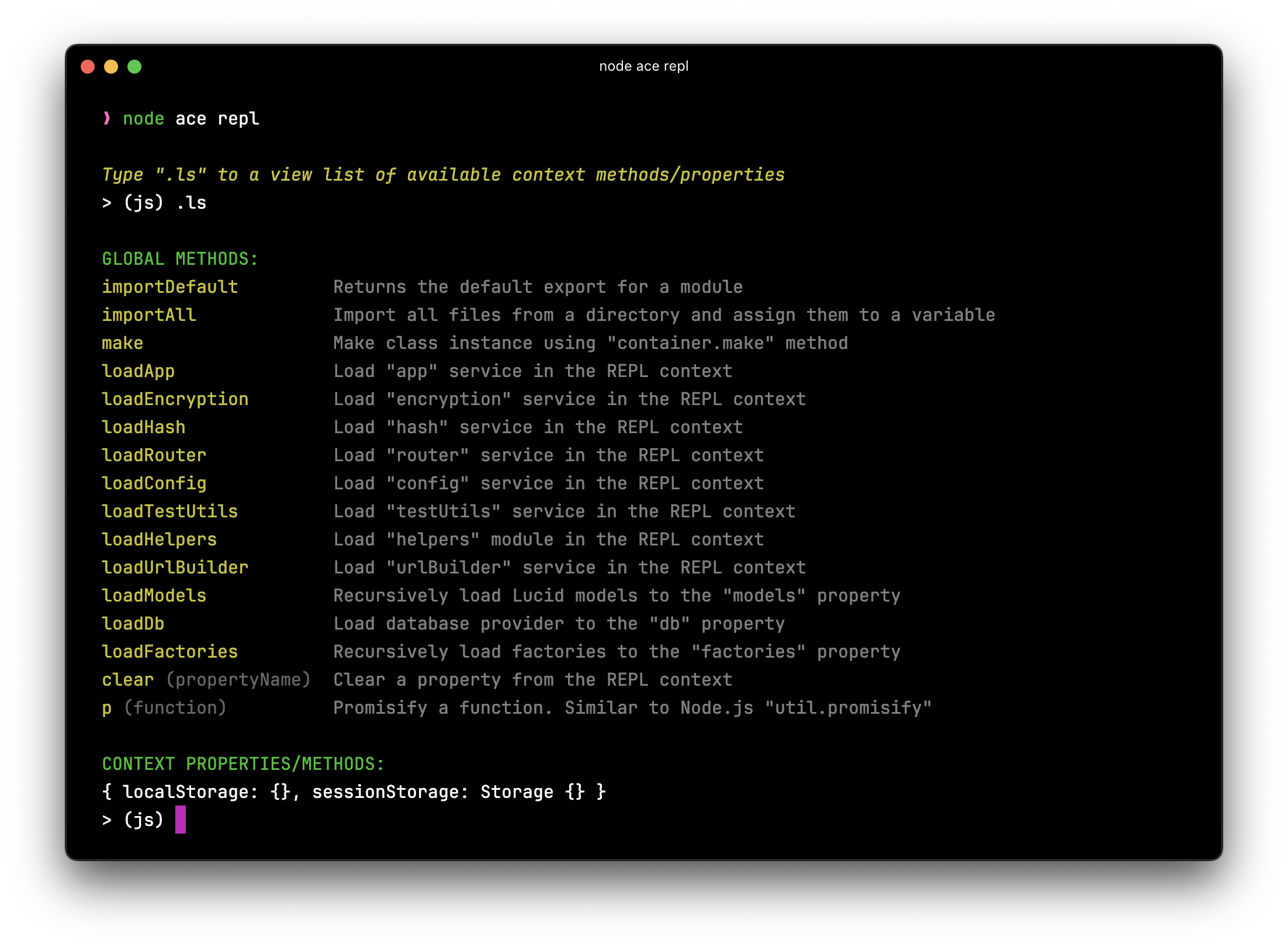Click the yellow minimize window button
This screenshot has height=947, width=1288.
[x=111, y=67]
